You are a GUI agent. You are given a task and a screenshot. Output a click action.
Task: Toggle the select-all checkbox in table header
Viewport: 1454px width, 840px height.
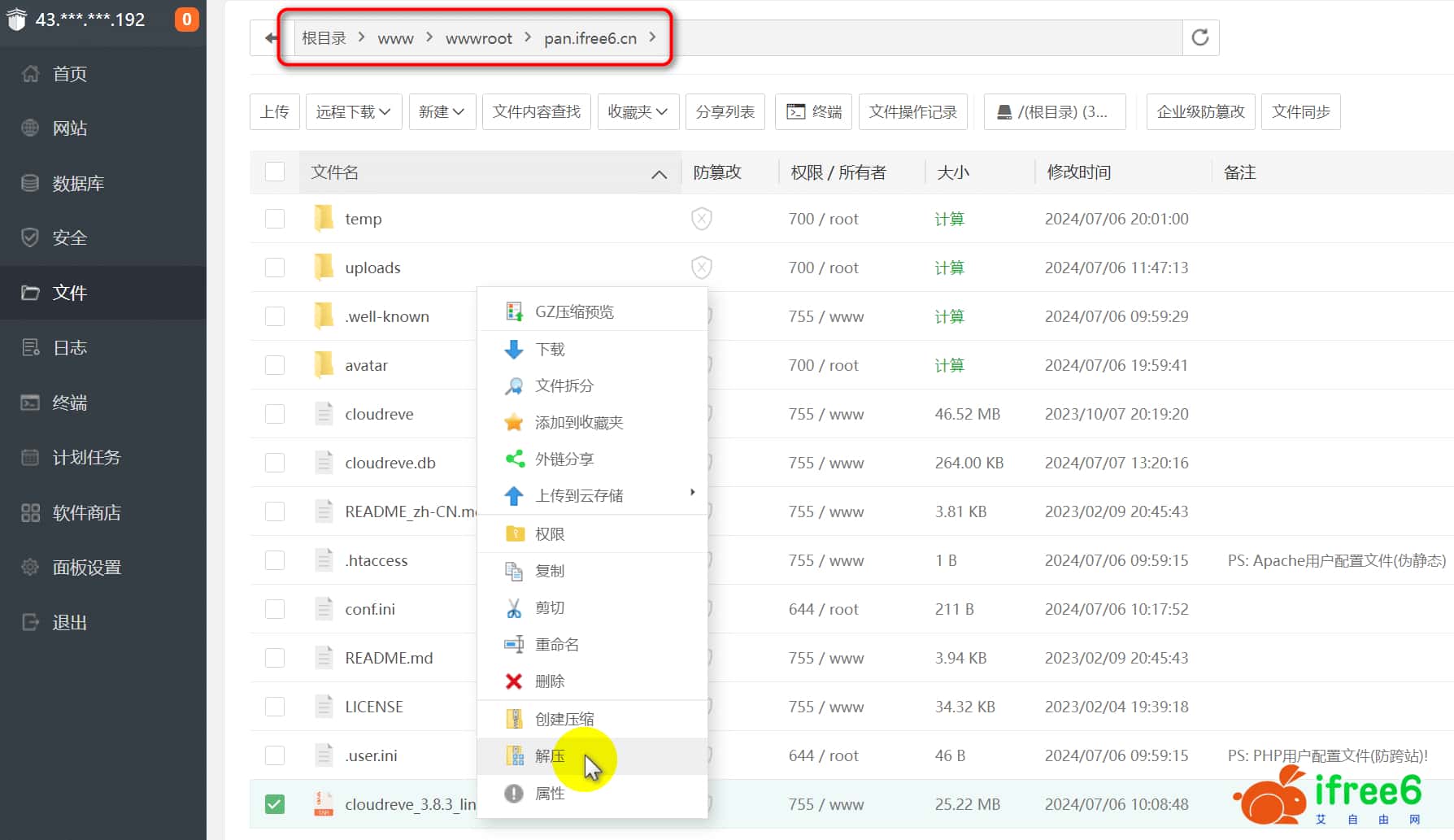click(275, 172)
